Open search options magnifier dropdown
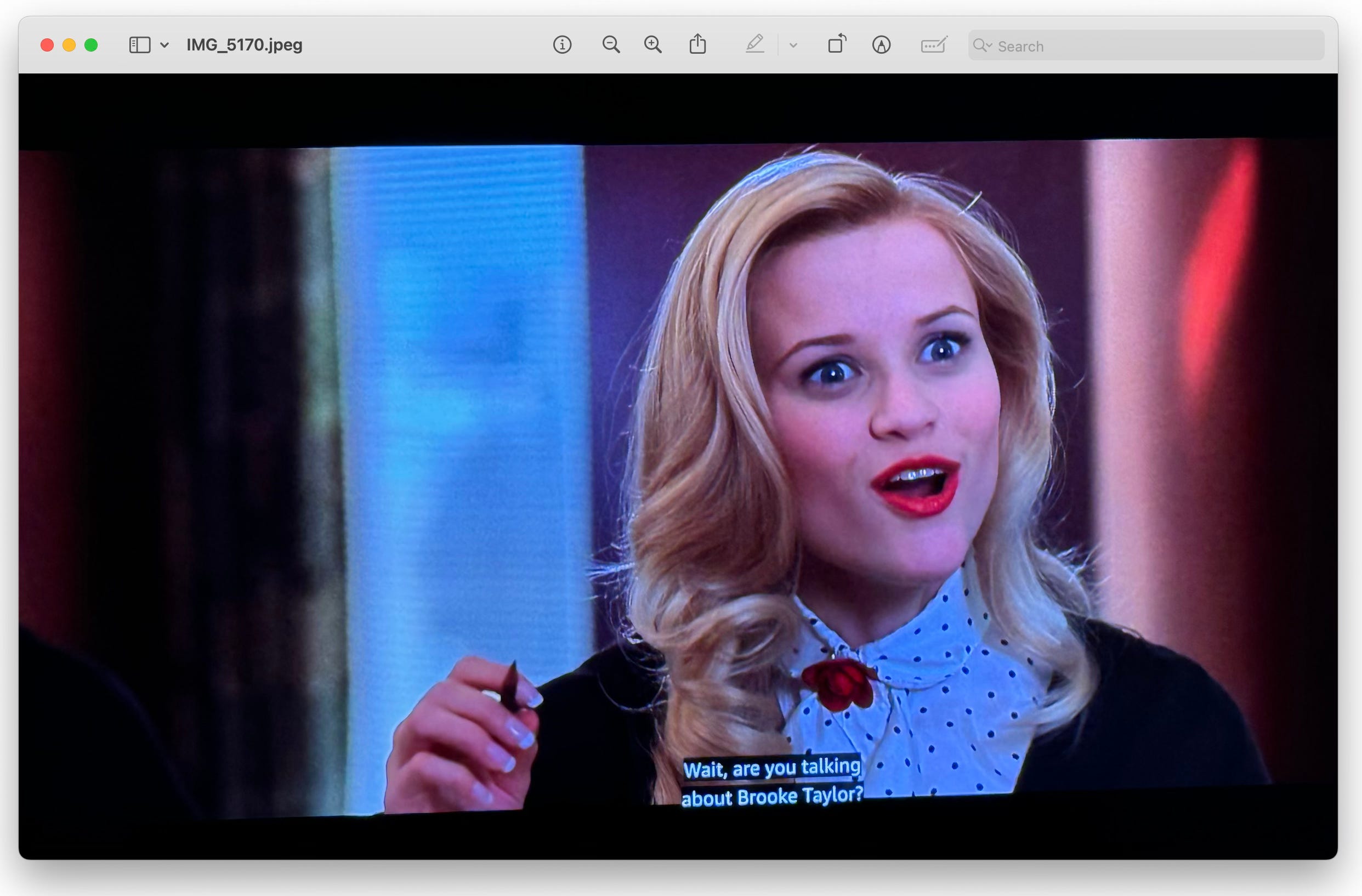1362x896 pixels. pyautogui.click(x=983, y=45)
